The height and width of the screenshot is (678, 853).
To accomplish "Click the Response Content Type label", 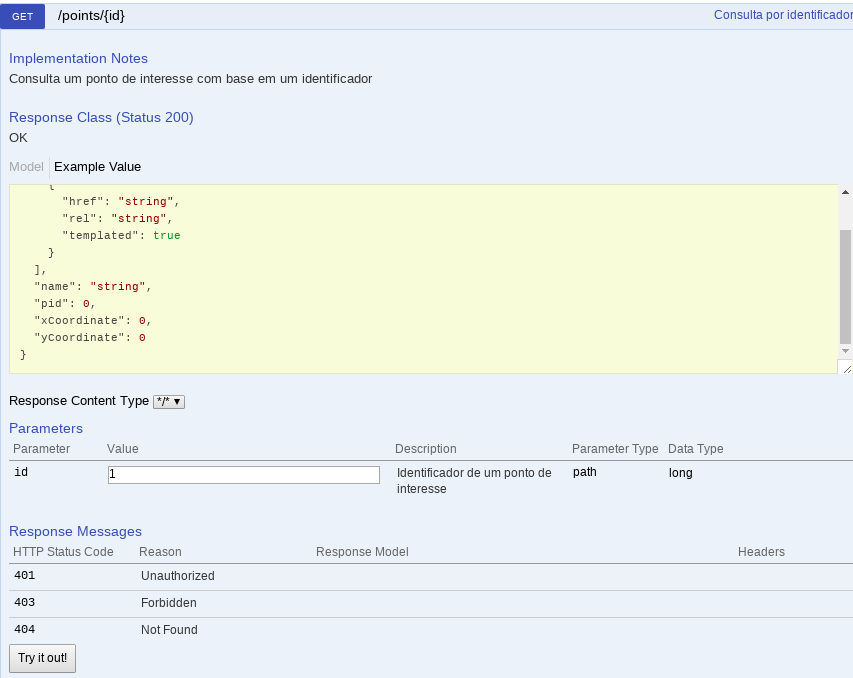I will (x=79, y=401).
